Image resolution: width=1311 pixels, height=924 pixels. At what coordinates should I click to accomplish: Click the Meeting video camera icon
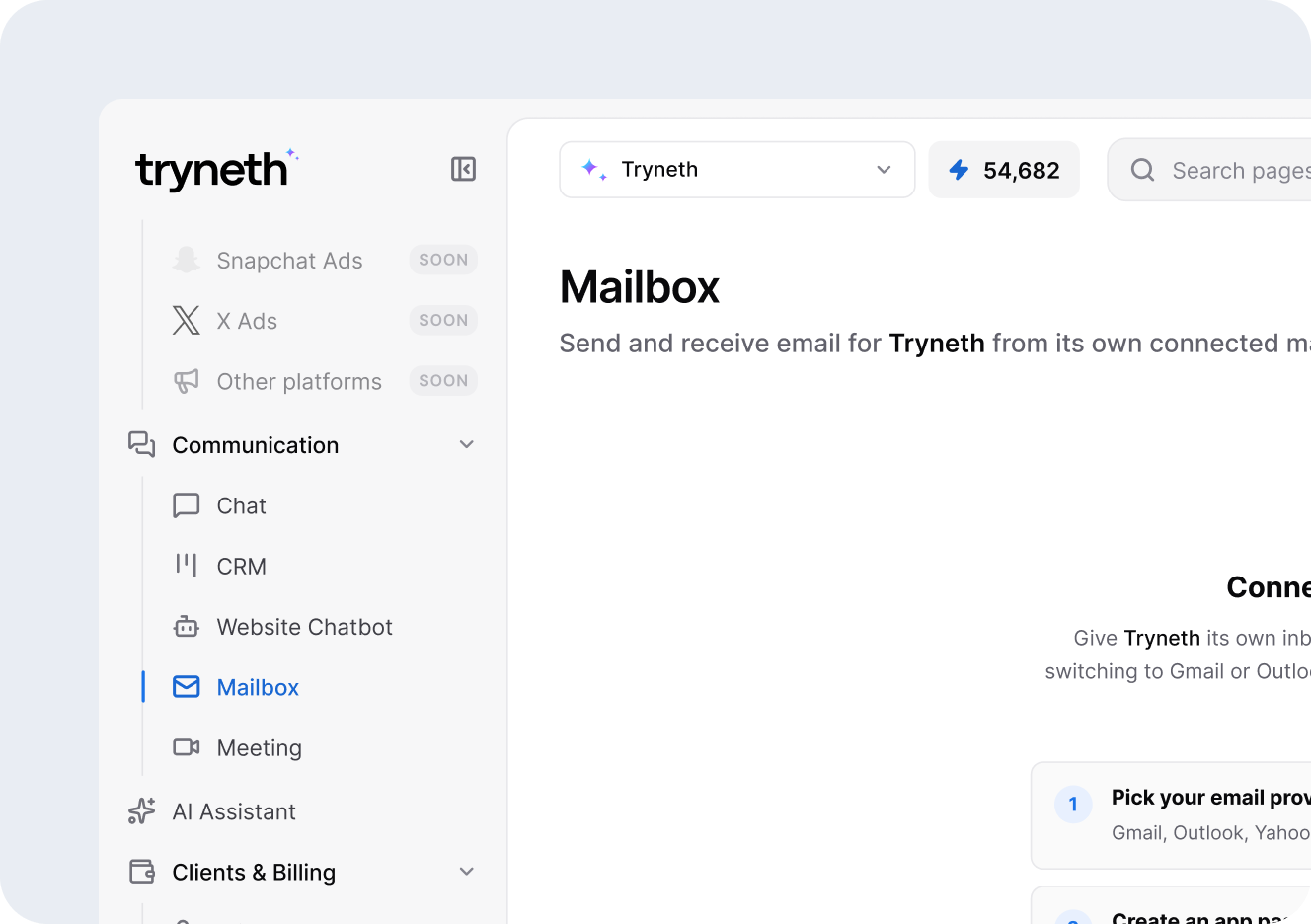186,747
